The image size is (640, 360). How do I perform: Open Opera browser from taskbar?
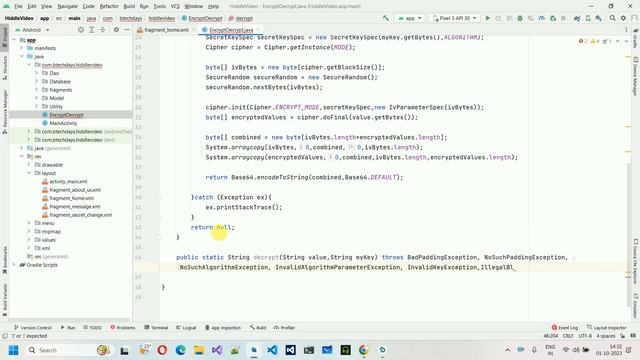tap(162, 350)
